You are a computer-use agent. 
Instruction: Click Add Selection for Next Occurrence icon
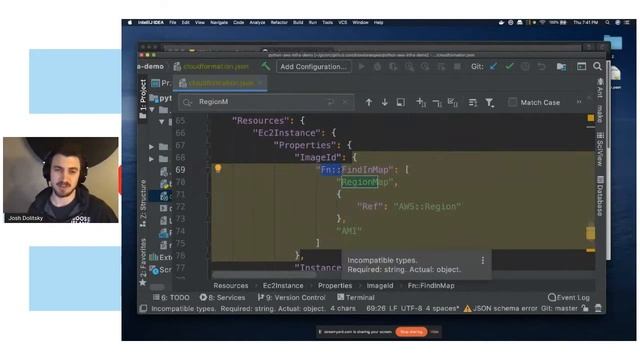pyautogui.click(x=421, y=102)
